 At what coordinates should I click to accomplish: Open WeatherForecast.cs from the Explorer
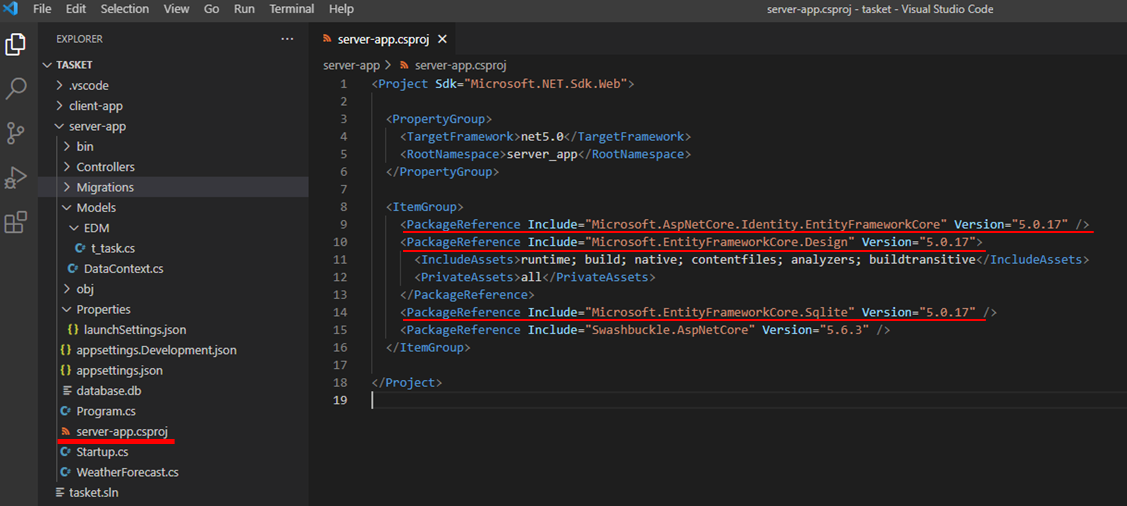click(x=127, y=472)
